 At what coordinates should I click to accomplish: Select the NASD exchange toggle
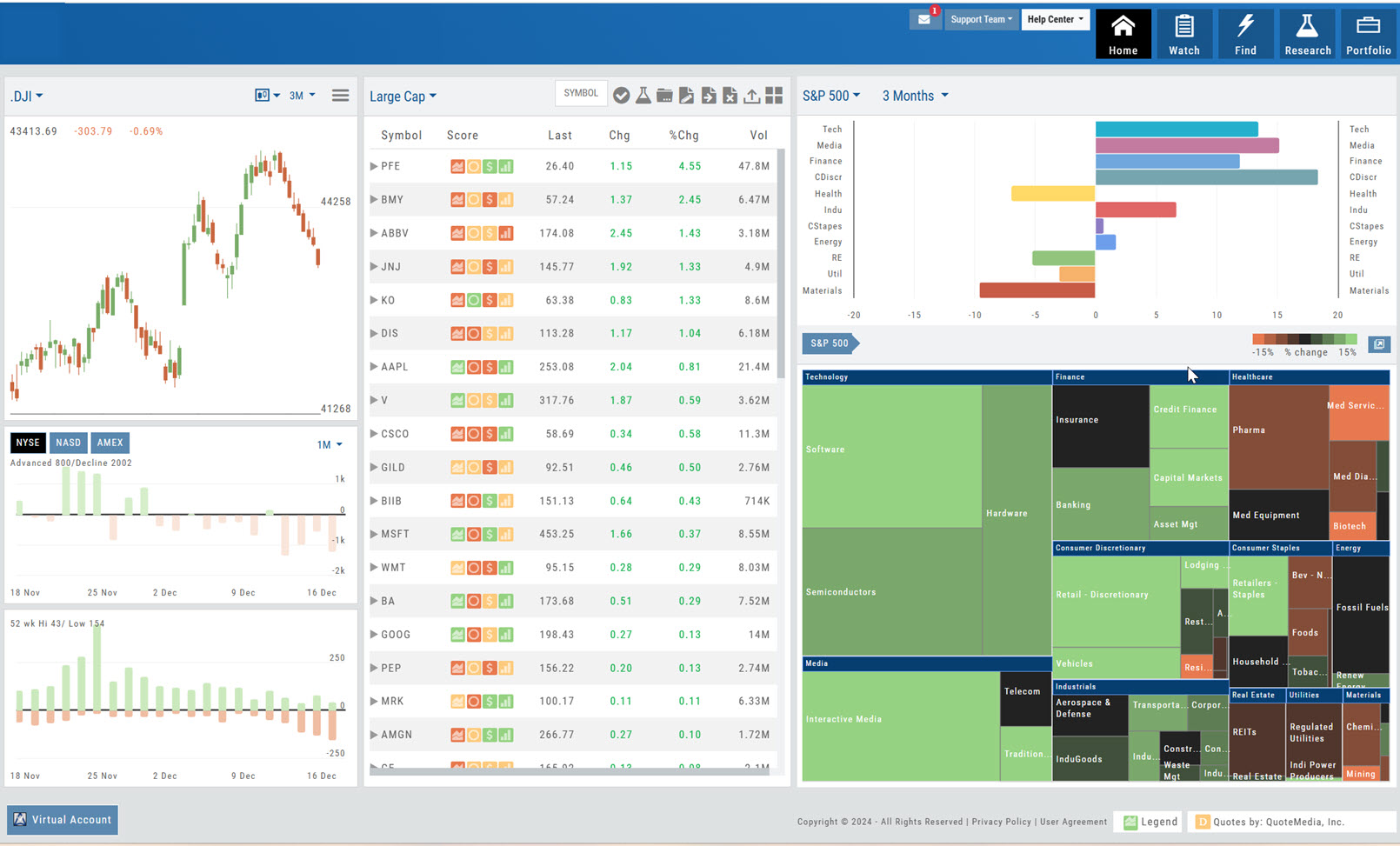coord(68,443)
